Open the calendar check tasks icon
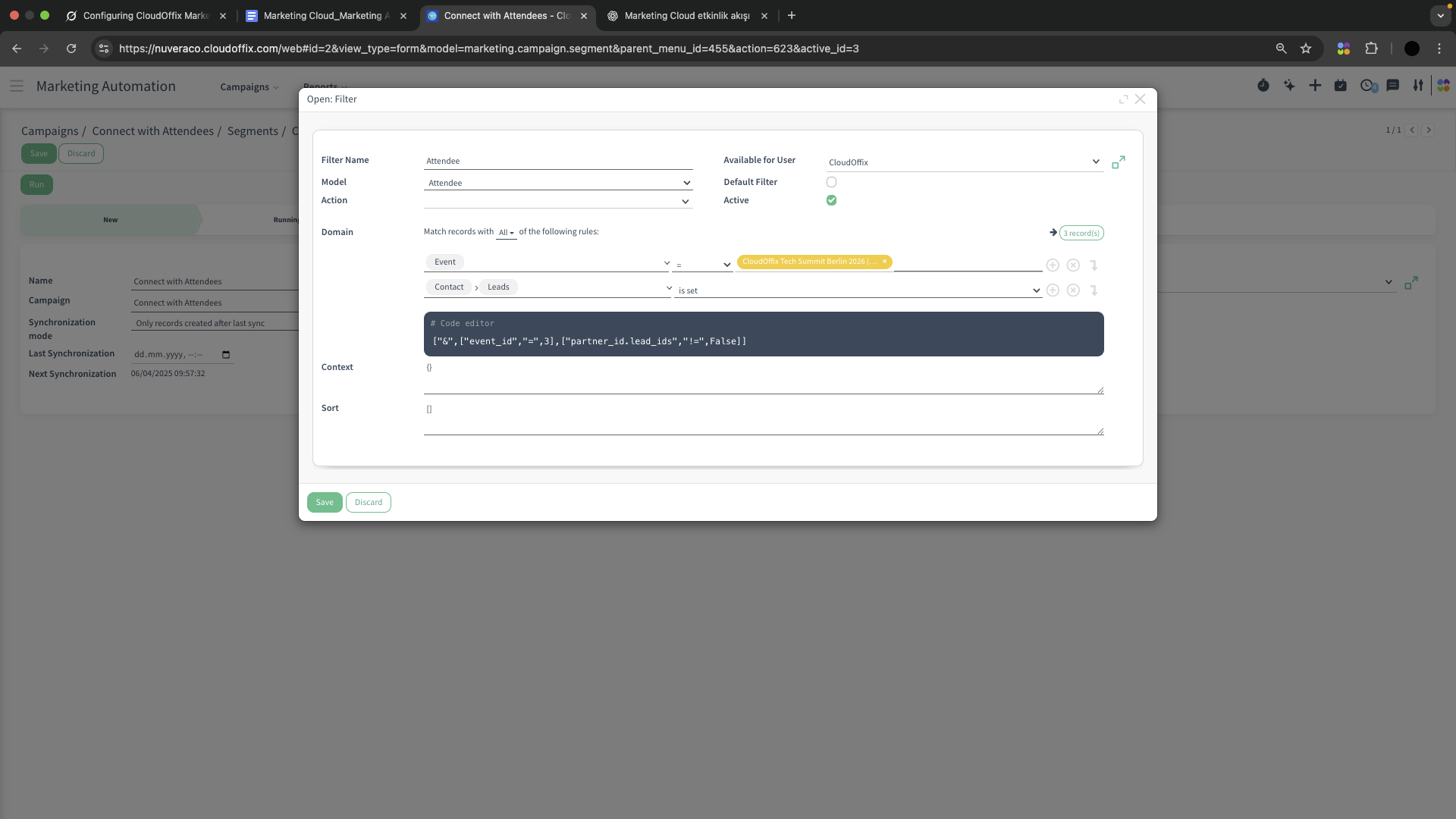Image resolution: width=1456 pixels, height=819 pixels. coord(1341,86)
